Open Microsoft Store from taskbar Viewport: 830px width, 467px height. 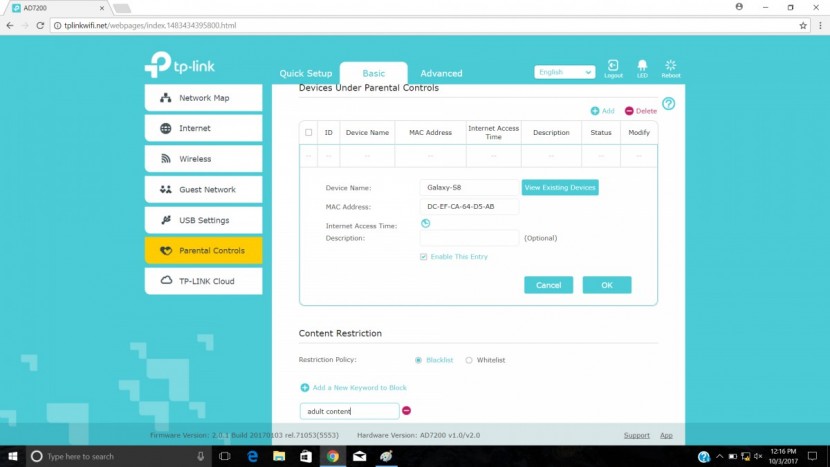tap(306, 456)
